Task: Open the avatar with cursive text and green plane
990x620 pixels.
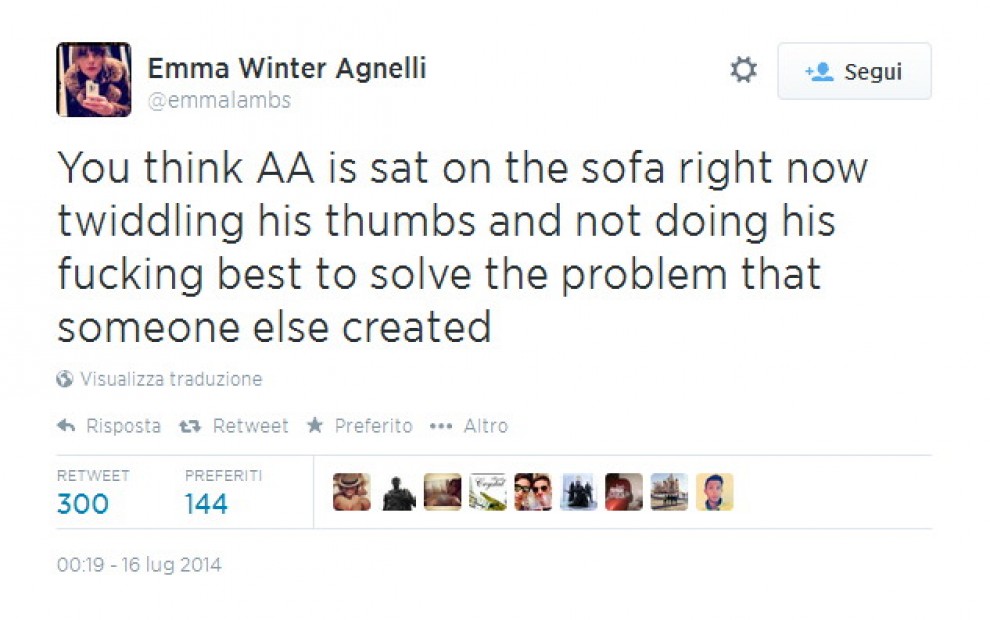Action: (x=488, y=492)
